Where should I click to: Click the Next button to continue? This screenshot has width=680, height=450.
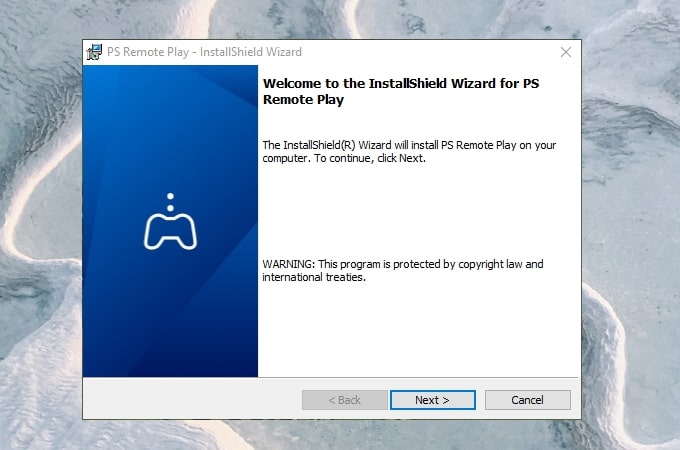tap(432, 400)
